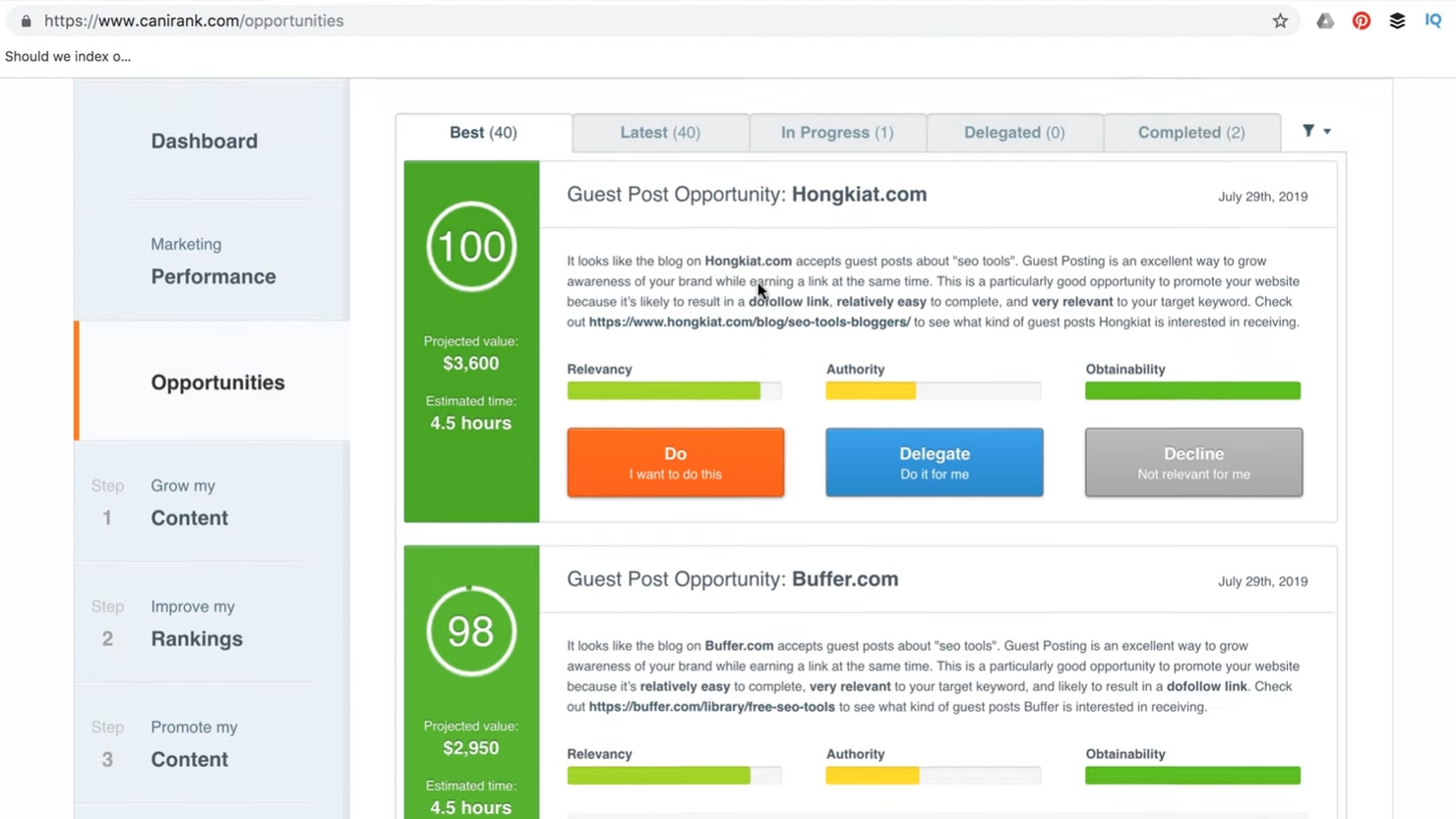
Task: Decline the Hongkiat opportunity
Action: click(x=1192, y=462)
